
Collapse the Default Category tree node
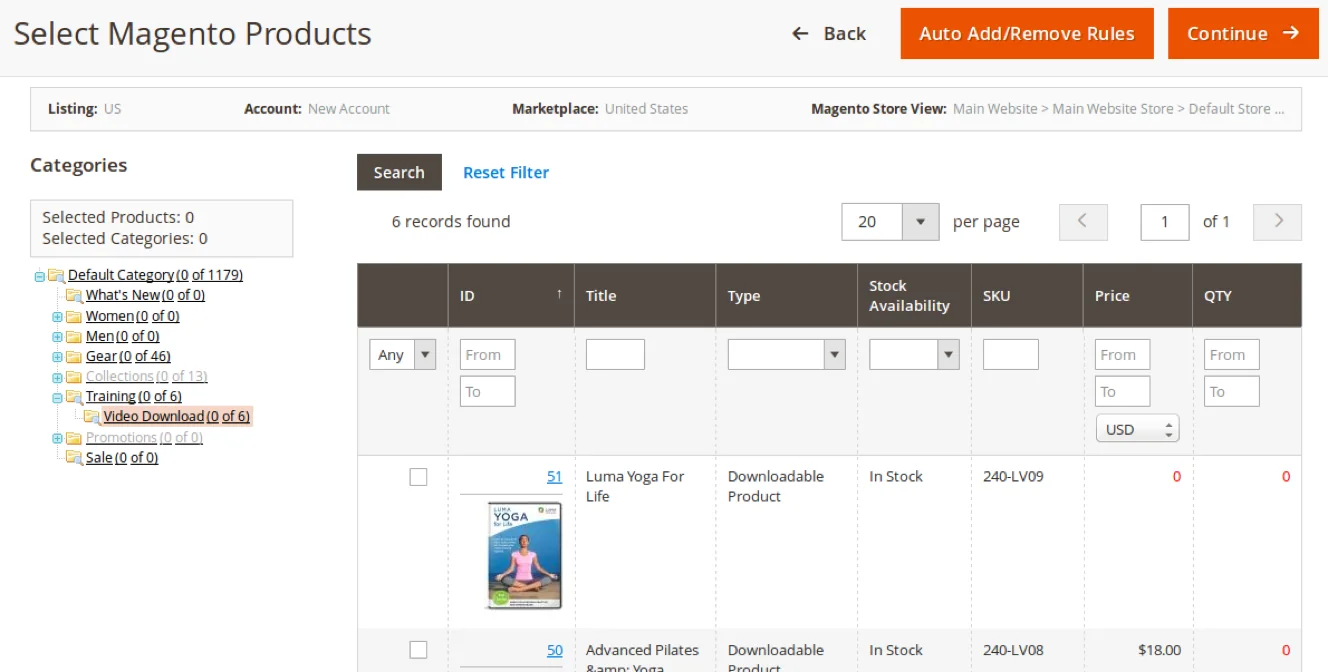point(40,276)
